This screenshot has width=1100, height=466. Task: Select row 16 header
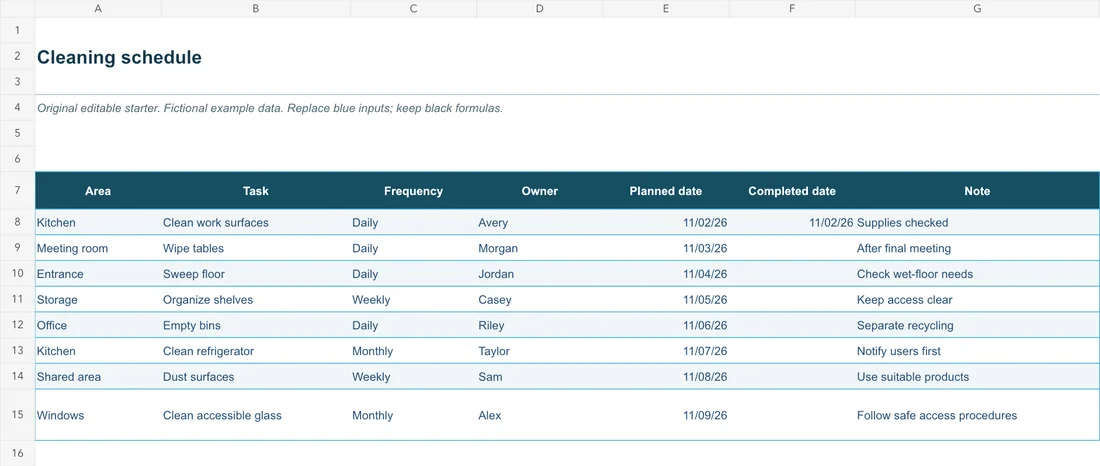(18, 453)
